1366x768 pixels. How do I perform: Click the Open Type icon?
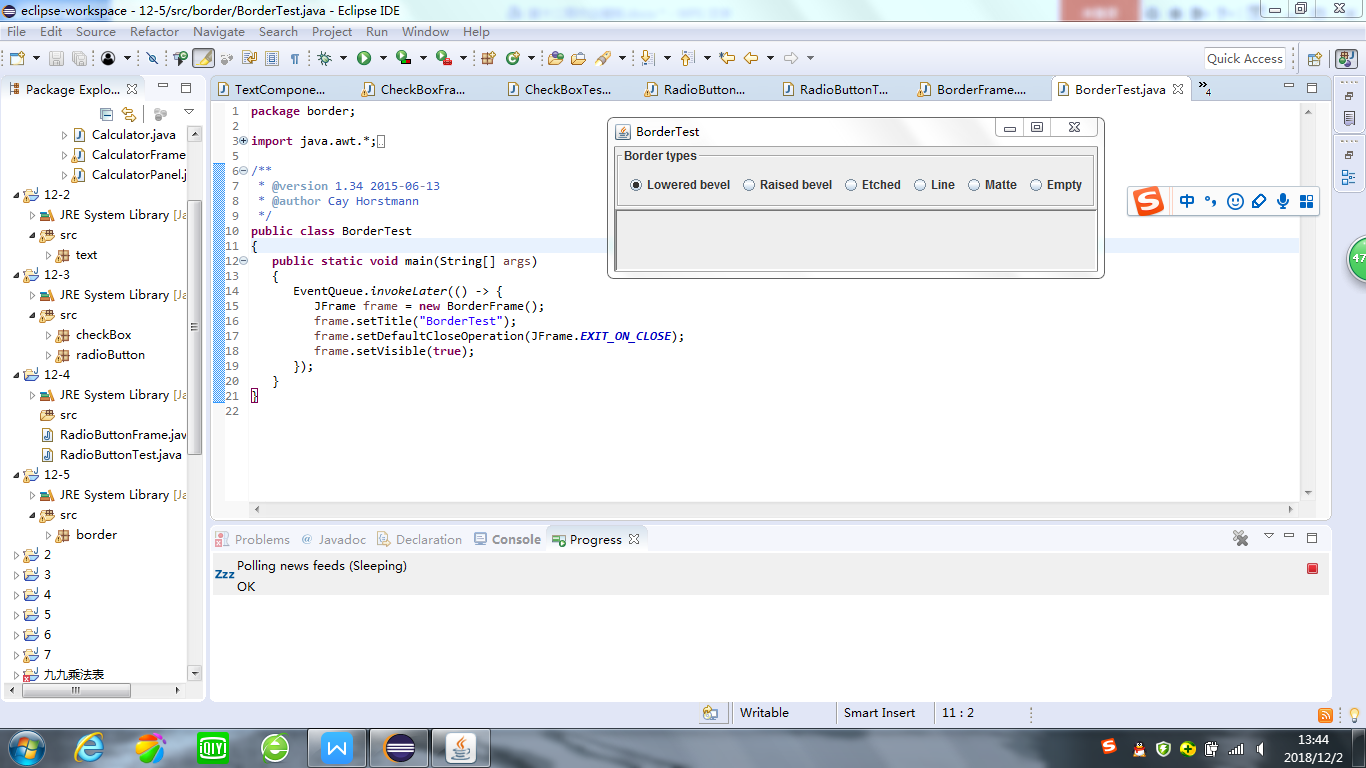point(556,58)
